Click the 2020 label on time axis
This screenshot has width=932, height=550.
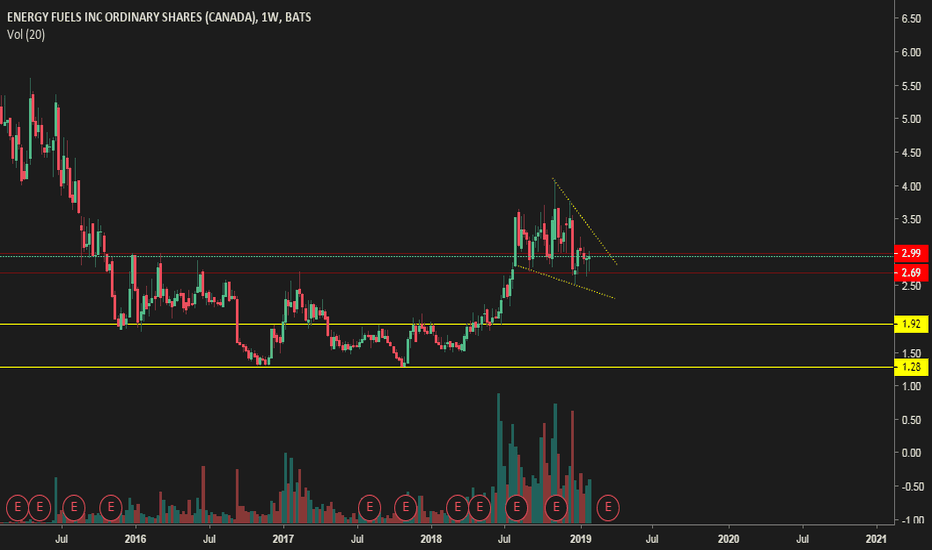[x=728, y=539]
